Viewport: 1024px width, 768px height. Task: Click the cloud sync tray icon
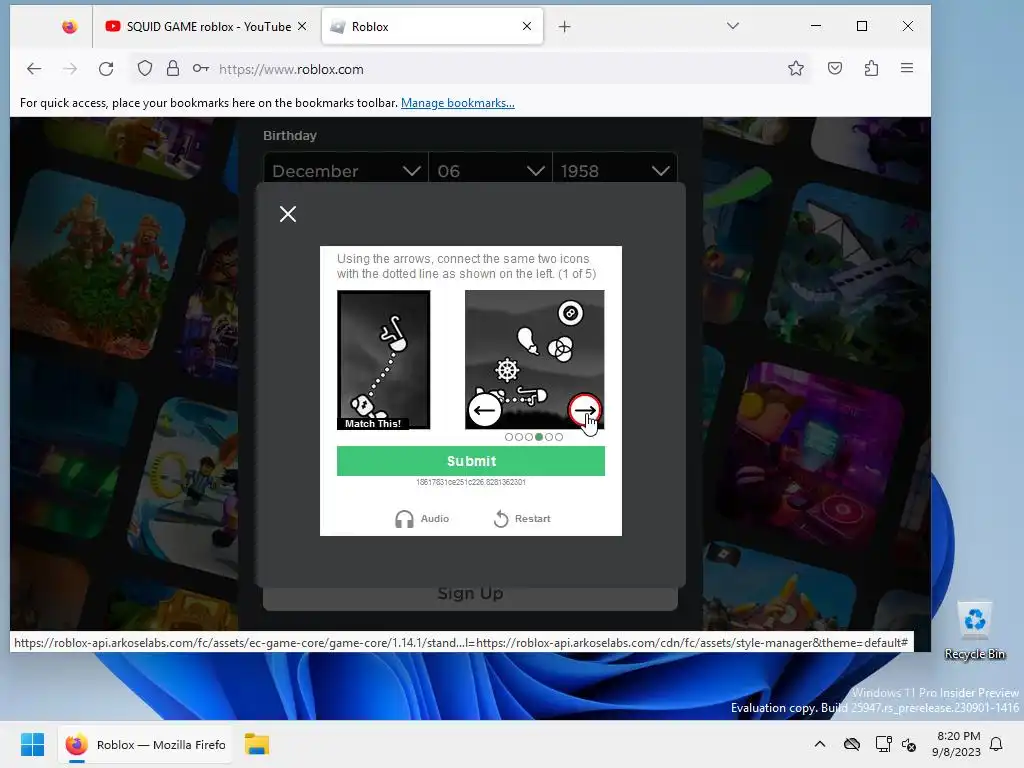click(x=852, y=744)
